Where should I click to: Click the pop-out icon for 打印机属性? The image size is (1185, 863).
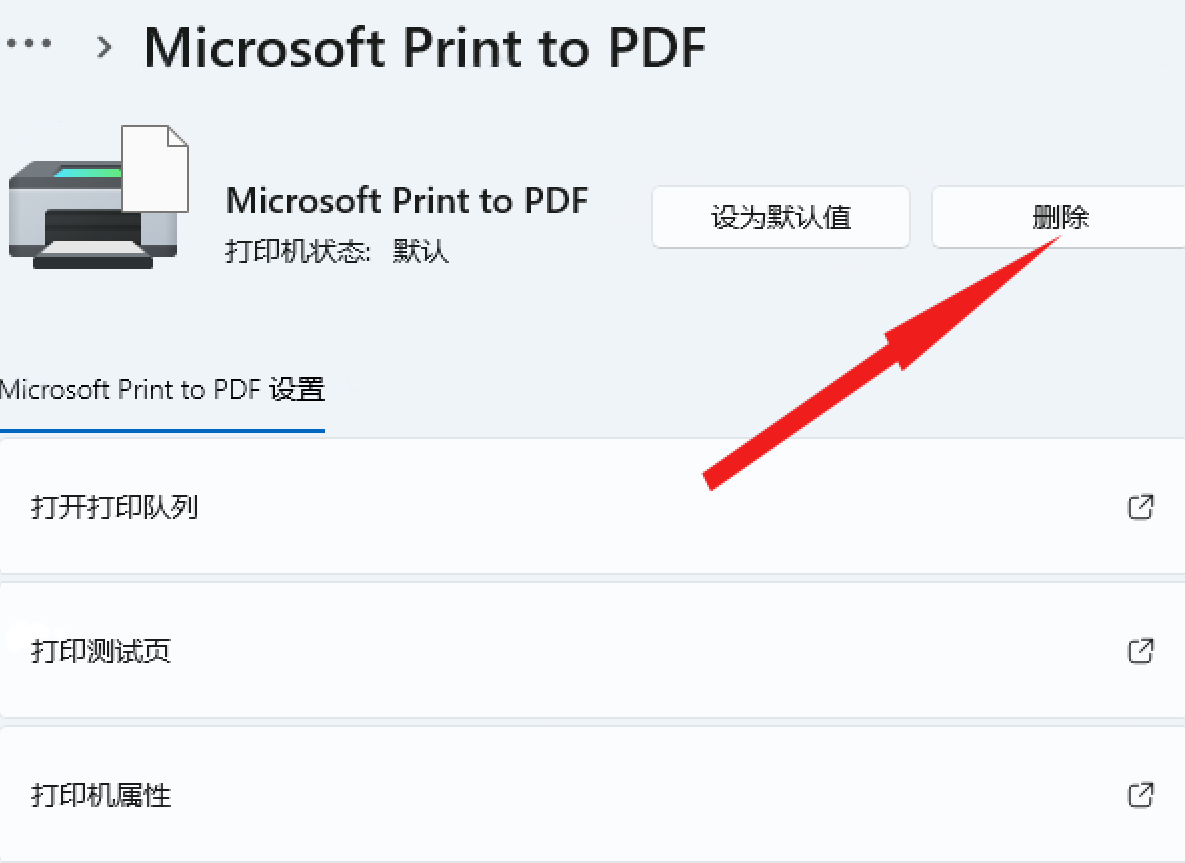(1140, 794)
